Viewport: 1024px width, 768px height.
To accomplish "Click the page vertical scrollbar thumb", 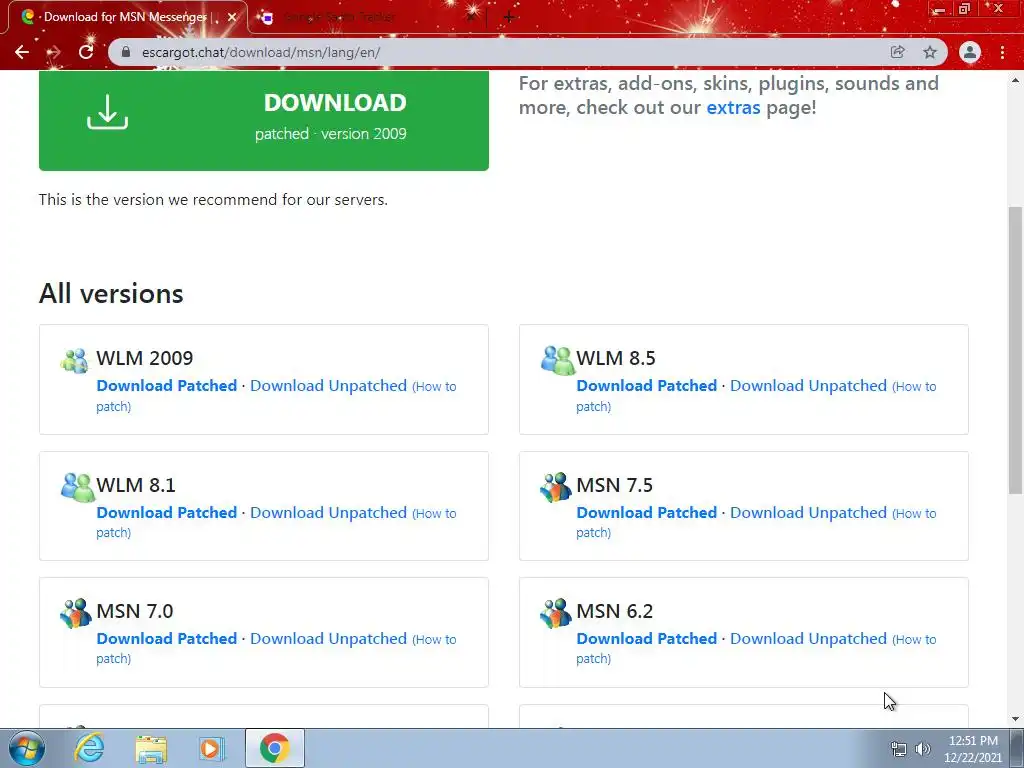I will pos(1016,349).
